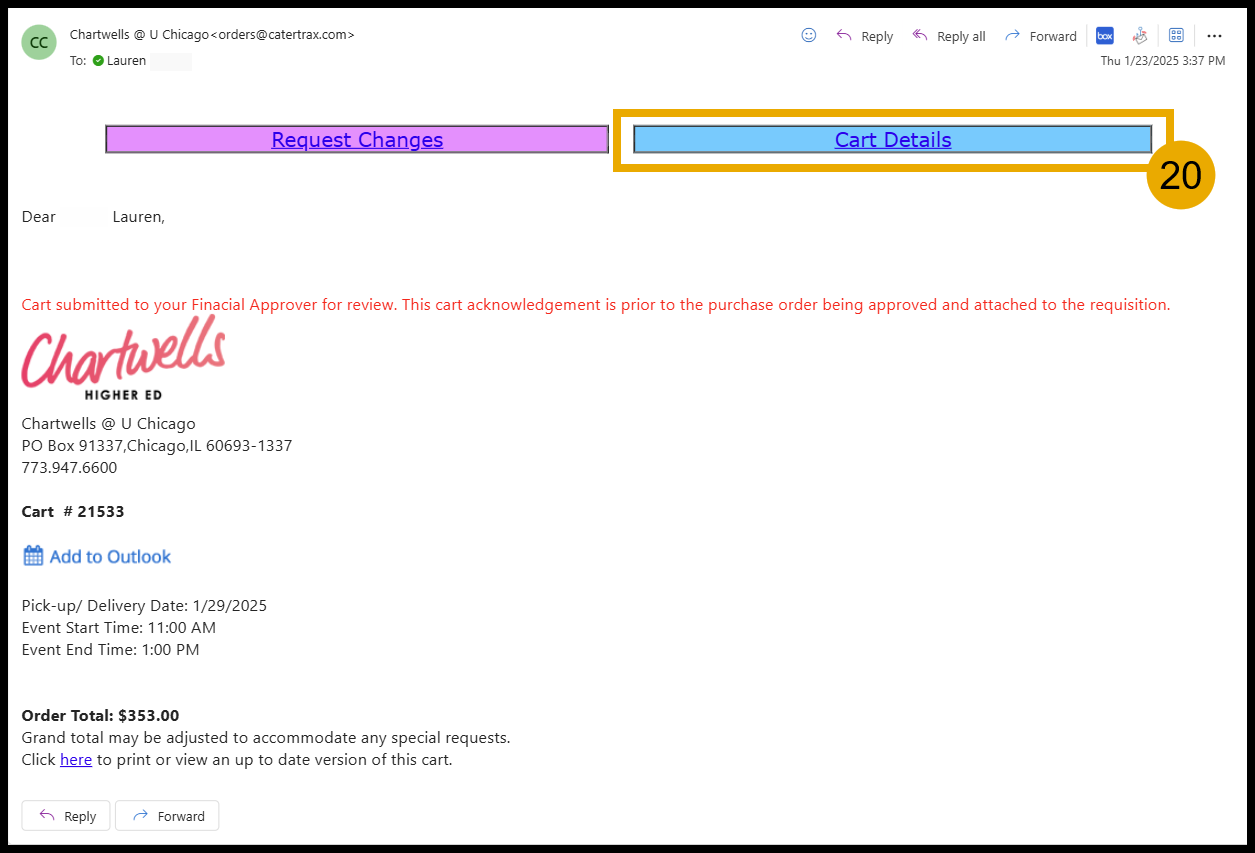Screen dimensions: 1255x853
Task: Click the red cart submitted notice text
Action: (596, 305)
